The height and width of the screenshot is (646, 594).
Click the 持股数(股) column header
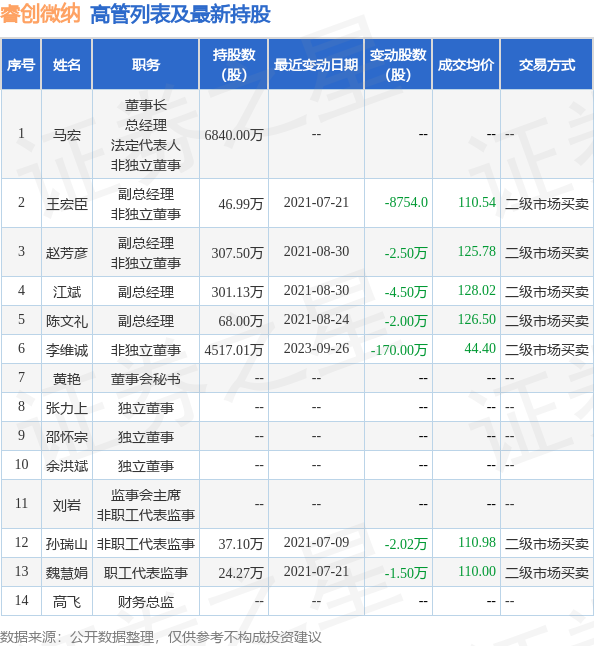234,65
